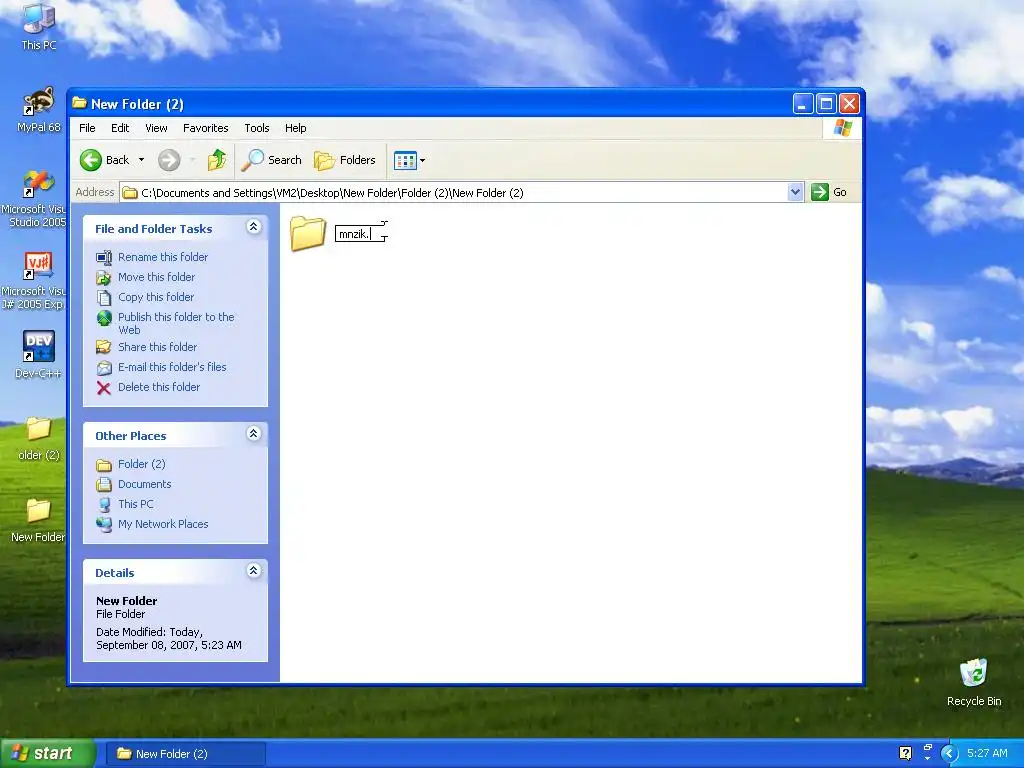1024x768 pixels.
Task: Open the Start menu
Action: point(47,753)
